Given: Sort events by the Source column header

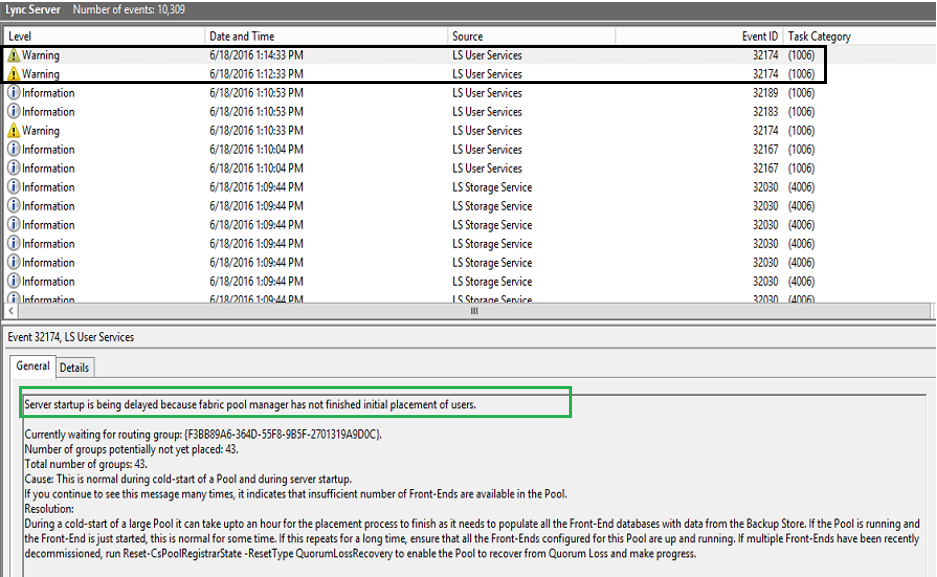Looking at the screenshot, I should (x=531, y=36).
